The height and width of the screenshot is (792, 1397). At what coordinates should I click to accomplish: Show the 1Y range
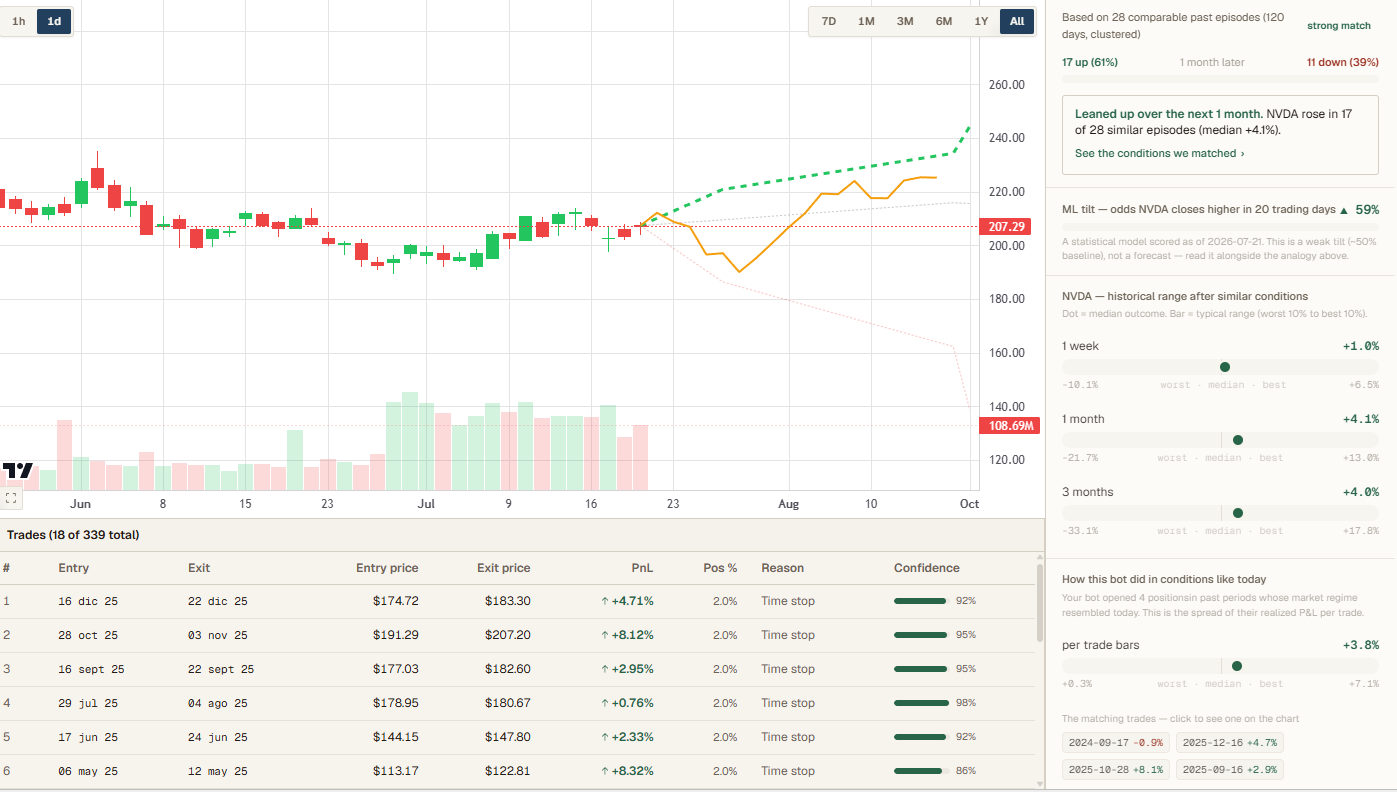pyautogui.click(x=981, y=21)
